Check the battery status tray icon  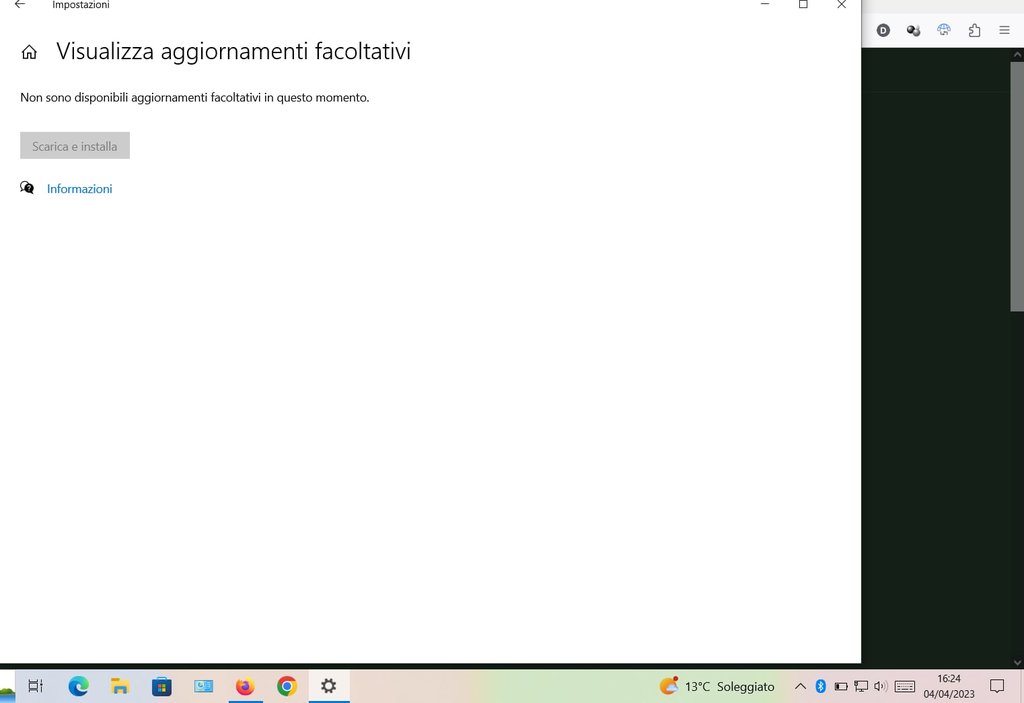point(841,686)
